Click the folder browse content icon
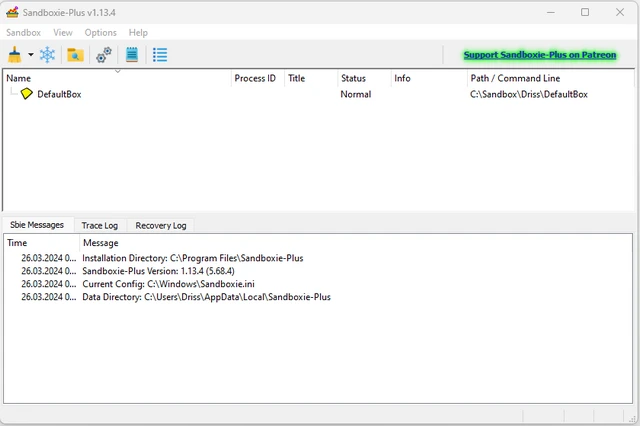 [75, 55]
